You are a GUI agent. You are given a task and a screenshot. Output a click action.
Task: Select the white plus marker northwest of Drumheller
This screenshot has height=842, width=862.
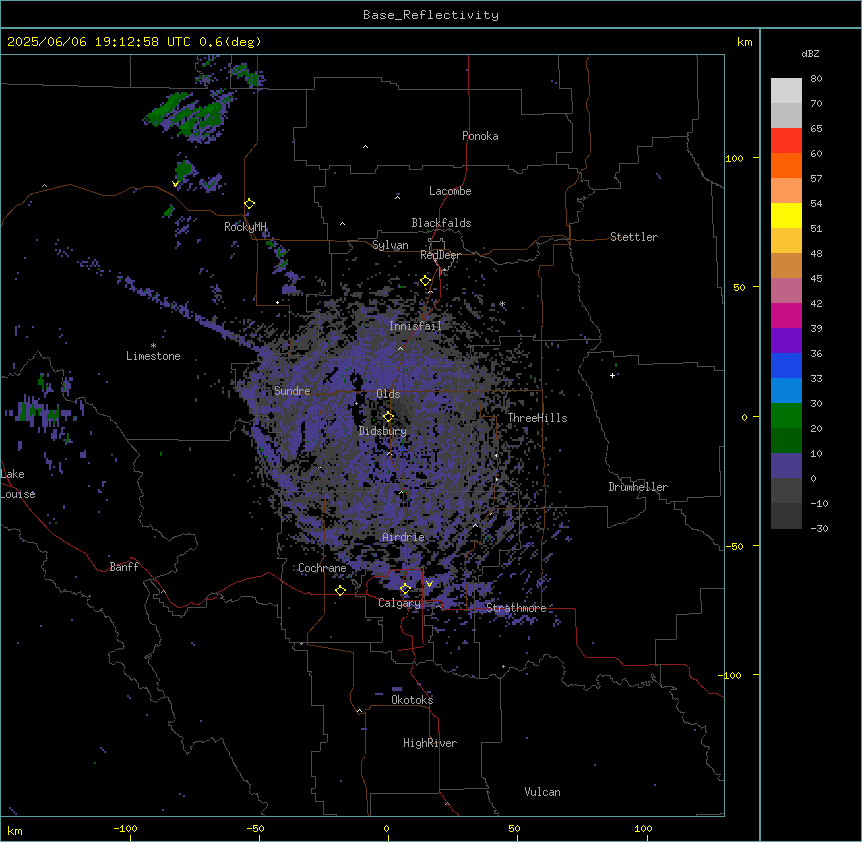tap(612, 375)
